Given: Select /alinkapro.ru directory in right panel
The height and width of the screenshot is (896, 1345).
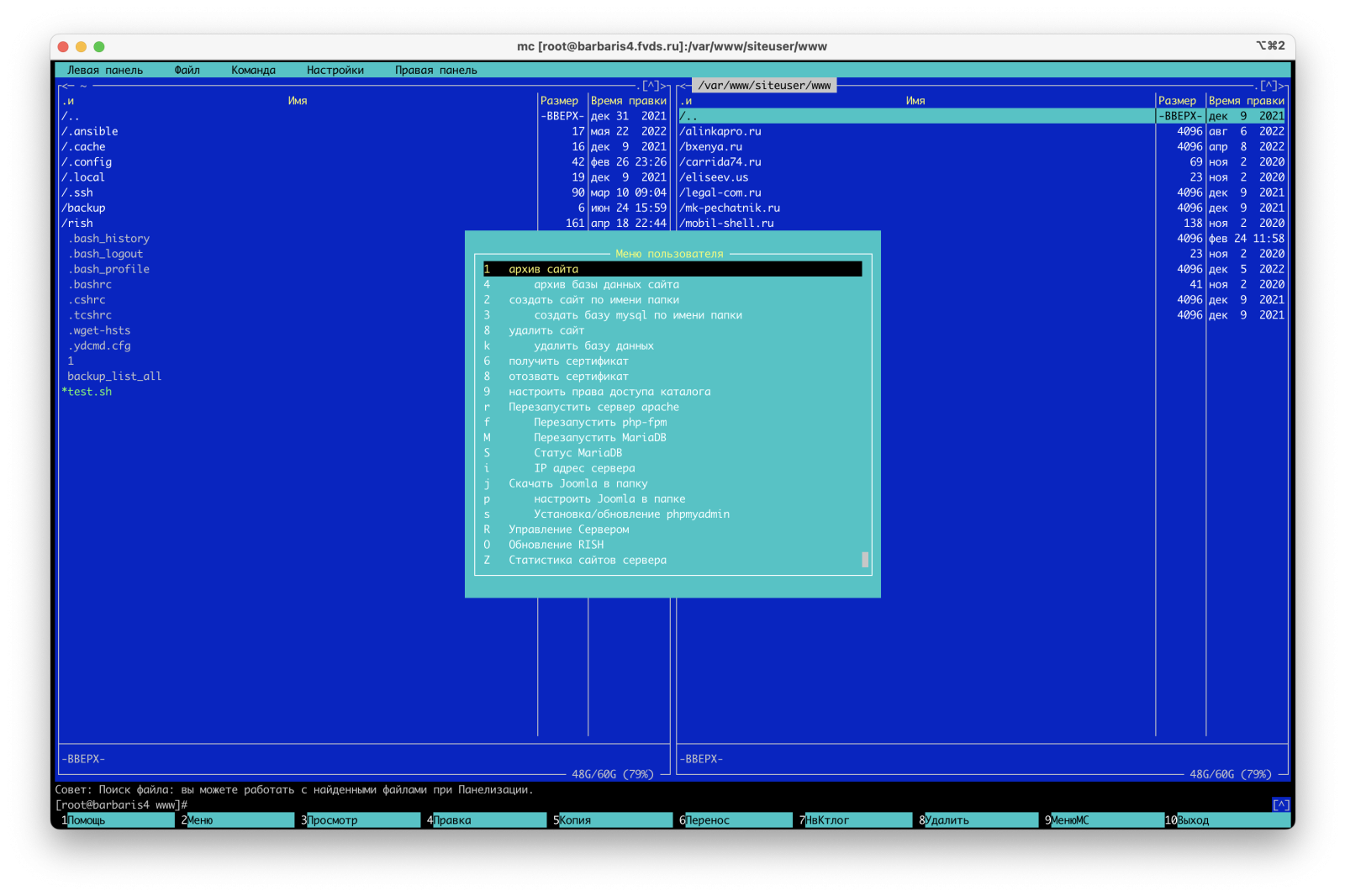Looking at the screenshot, I should click(916, 132).
